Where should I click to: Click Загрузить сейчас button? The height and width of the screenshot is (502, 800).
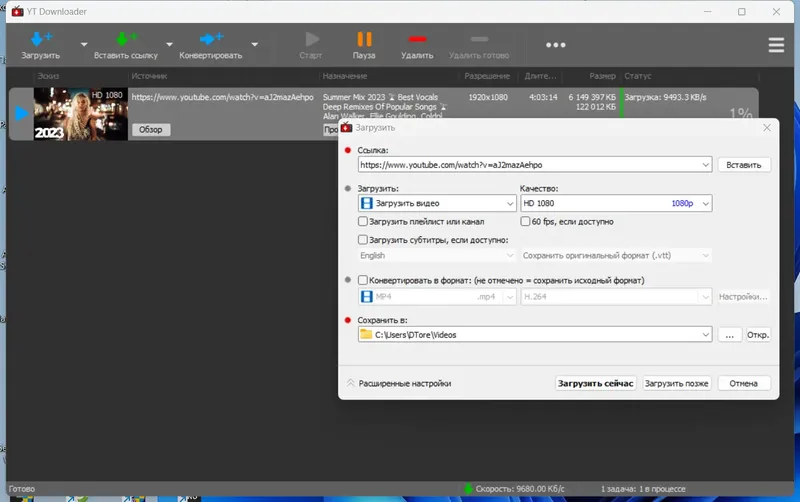click(x=595, y=383)
